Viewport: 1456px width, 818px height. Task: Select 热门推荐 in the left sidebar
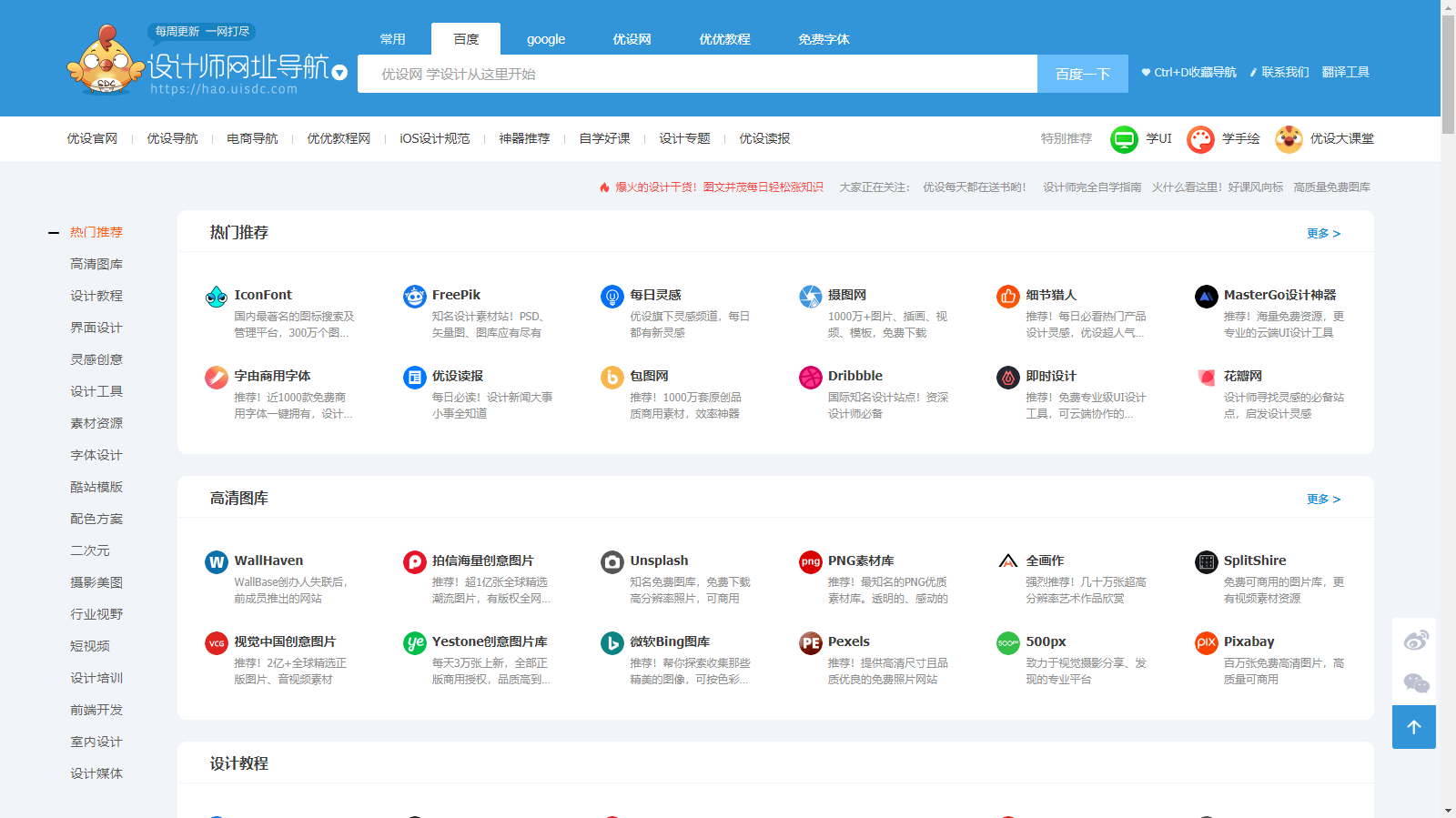click(96, 232)
